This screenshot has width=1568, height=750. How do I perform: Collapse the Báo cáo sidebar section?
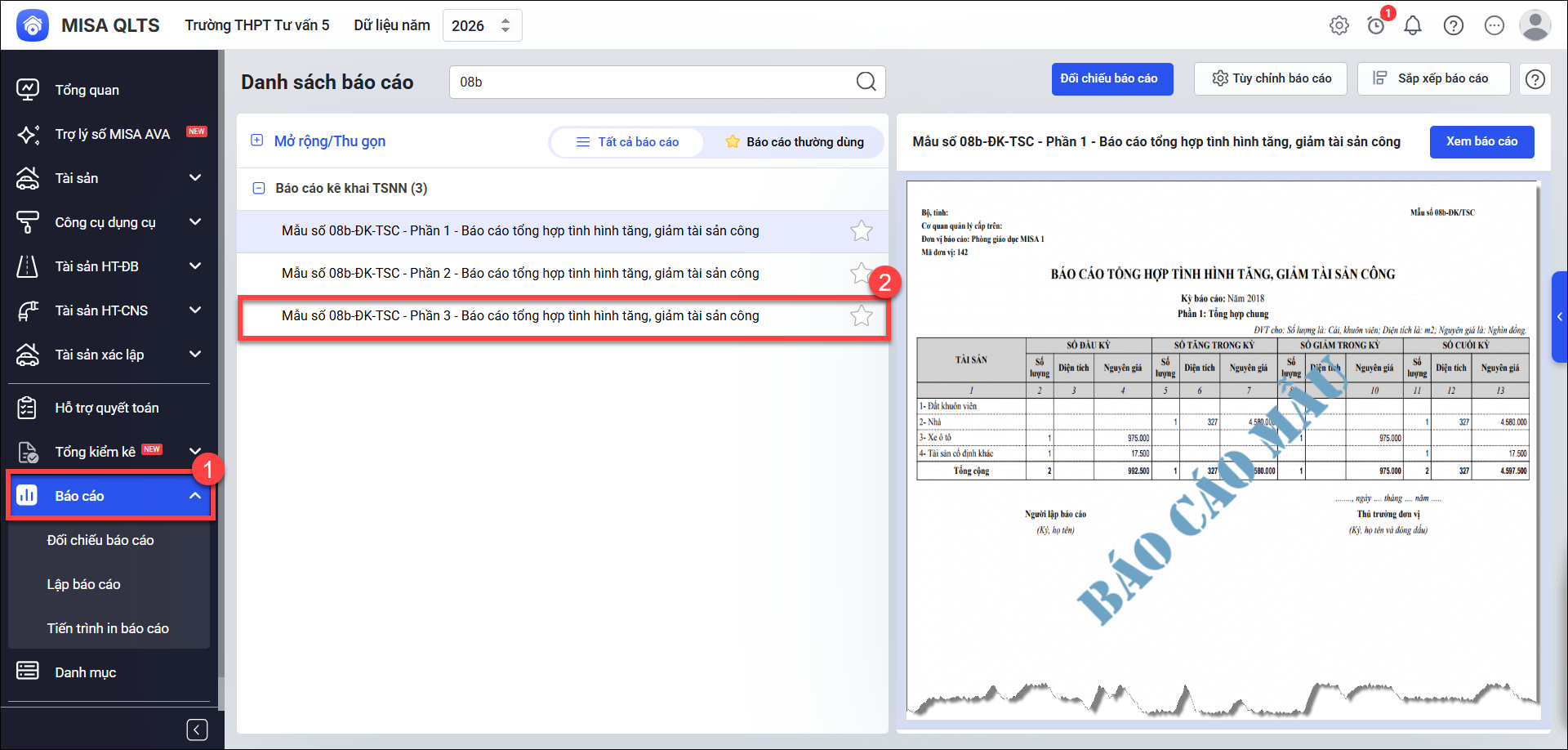[x=194, y=496]
